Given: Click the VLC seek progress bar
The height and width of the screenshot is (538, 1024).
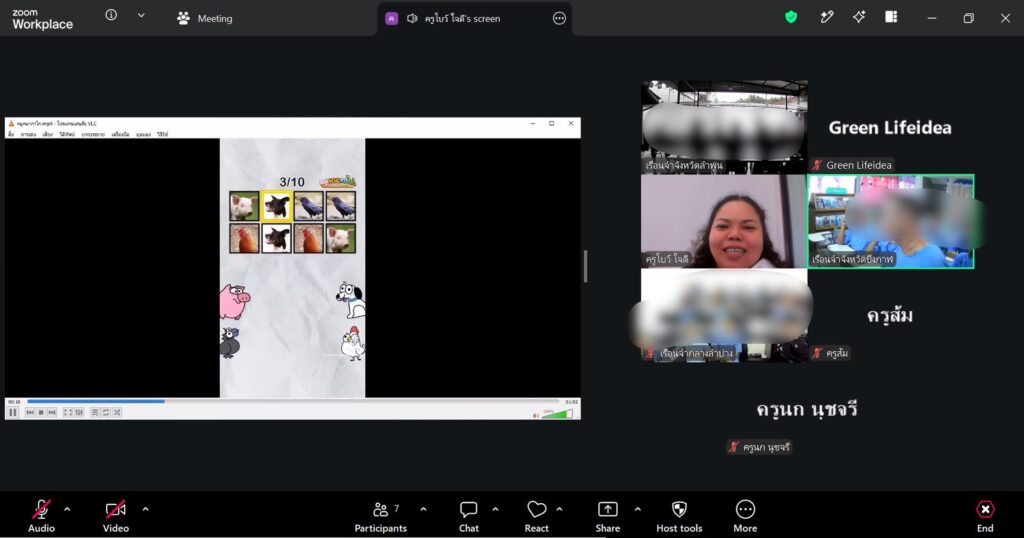Looking at the screenshot, I should pos(293,401).
